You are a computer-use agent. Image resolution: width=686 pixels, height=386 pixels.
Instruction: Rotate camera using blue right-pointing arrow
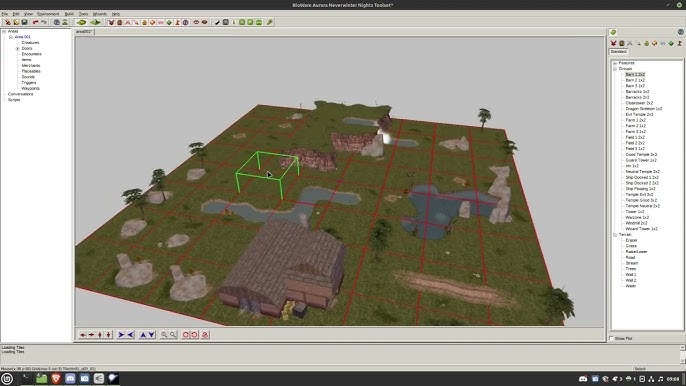(x=121, y=335)
